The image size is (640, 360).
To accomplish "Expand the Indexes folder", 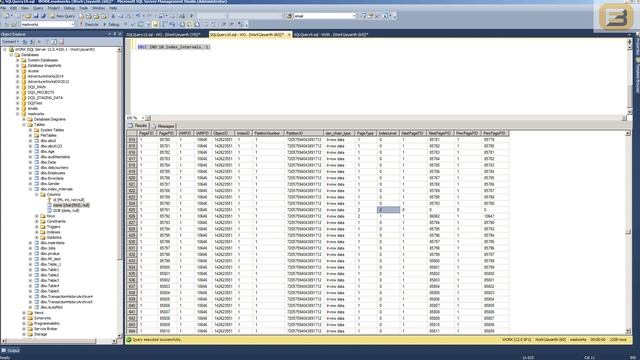I will [x=37, y=232].
